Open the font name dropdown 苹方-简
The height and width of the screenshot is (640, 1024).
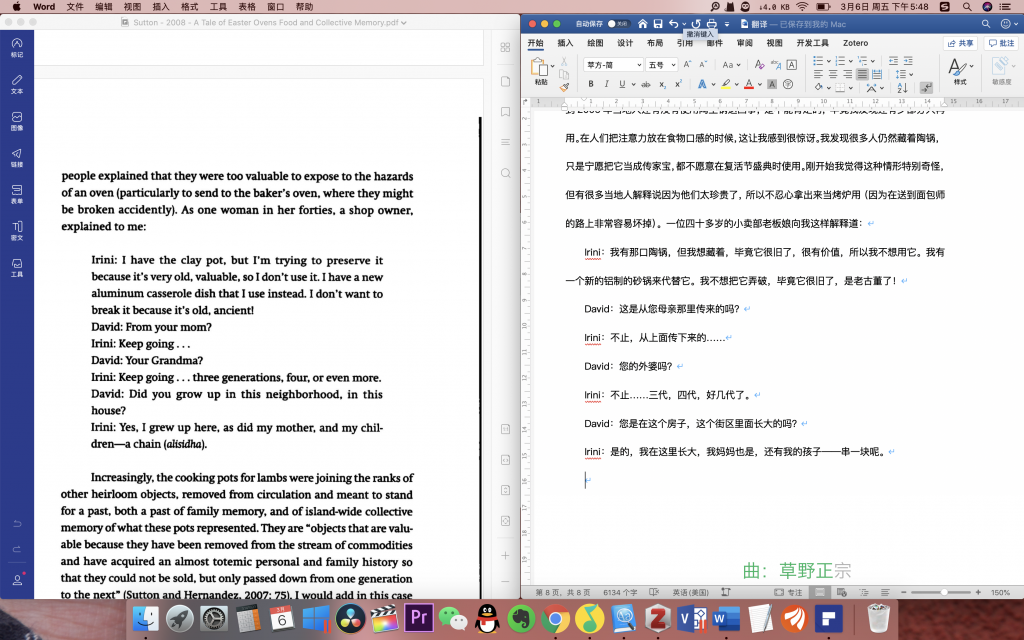click(613, 65)
